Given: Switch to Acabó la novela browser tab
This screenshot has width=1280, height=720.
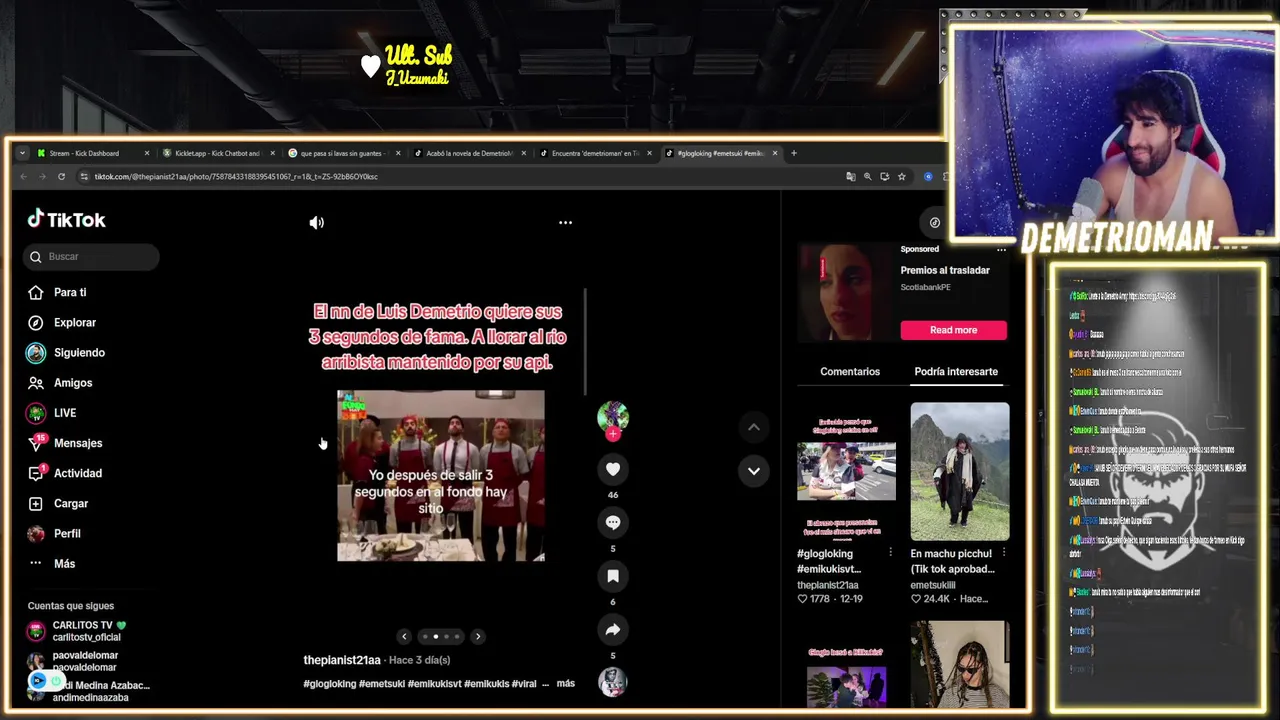Looking at the screenshot, I should pos(469,153).
